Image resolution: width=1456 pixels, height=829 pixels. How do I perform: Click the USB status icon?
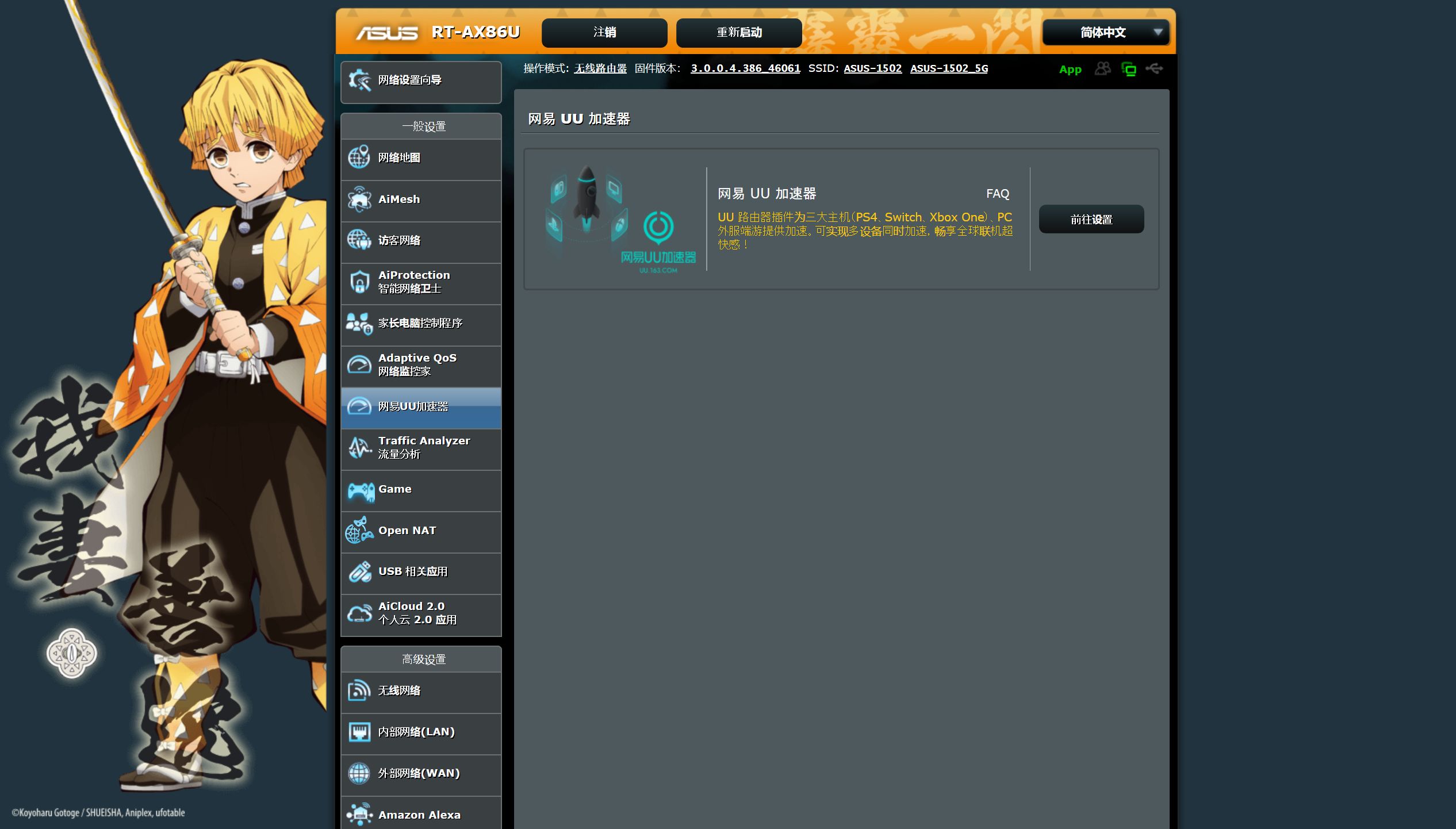coord(1155,68)
